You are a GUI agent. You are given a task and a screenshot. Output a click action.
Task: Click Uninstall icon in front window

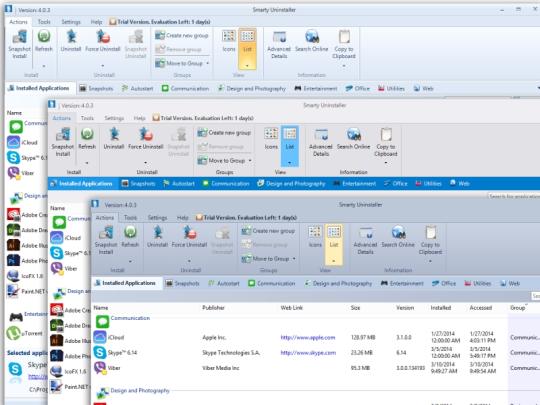(157, 237)
